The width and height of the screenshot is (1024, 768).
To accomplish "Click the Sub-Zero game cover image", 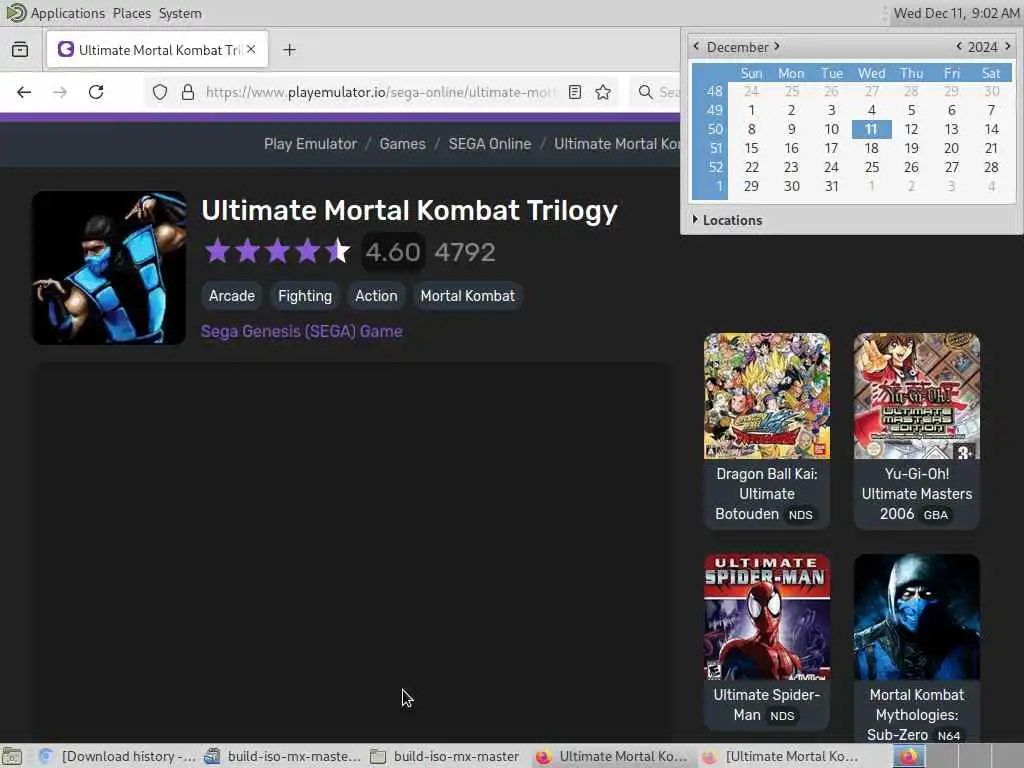I will (x=109, y=268).
